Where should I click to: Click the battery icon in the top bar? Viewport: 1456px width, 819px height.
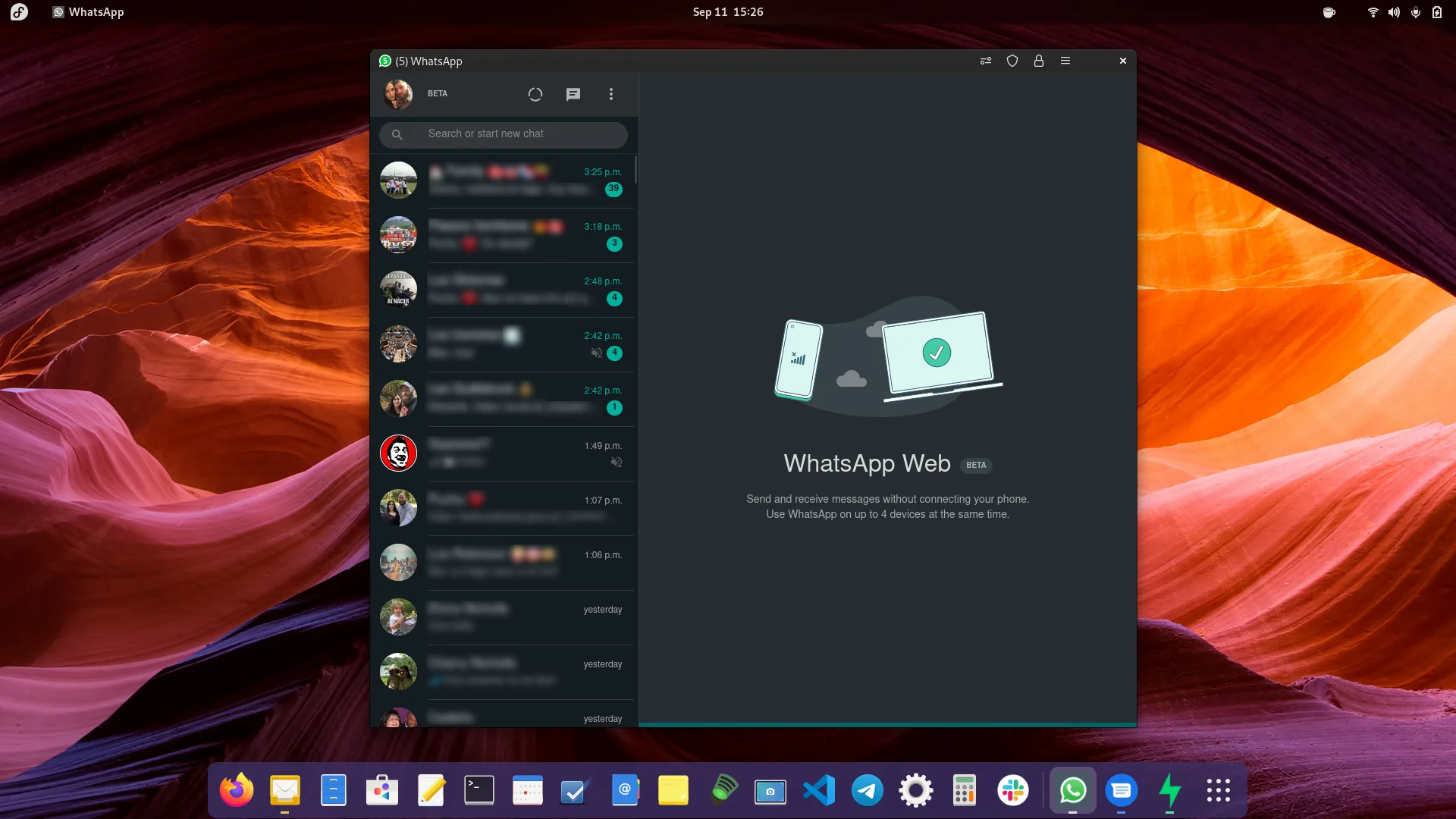tap(1437, 12)
